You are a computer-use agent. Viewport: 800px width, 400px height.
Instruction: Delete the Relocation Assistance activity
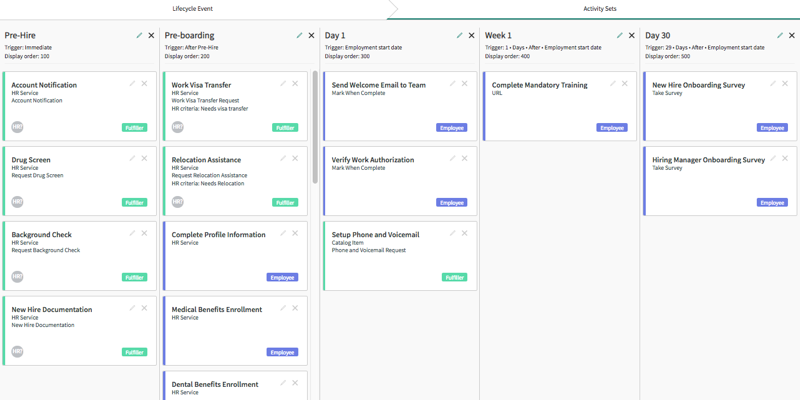click(x=295, y=158)
